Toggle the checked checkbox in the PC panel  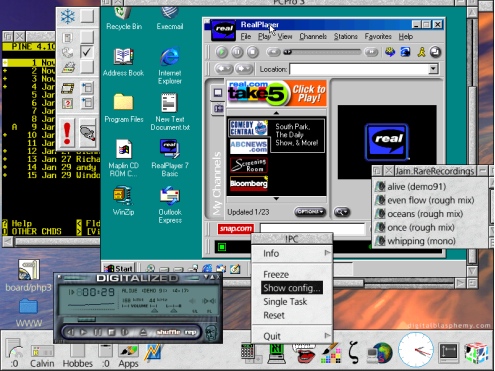tap(87, 52)
